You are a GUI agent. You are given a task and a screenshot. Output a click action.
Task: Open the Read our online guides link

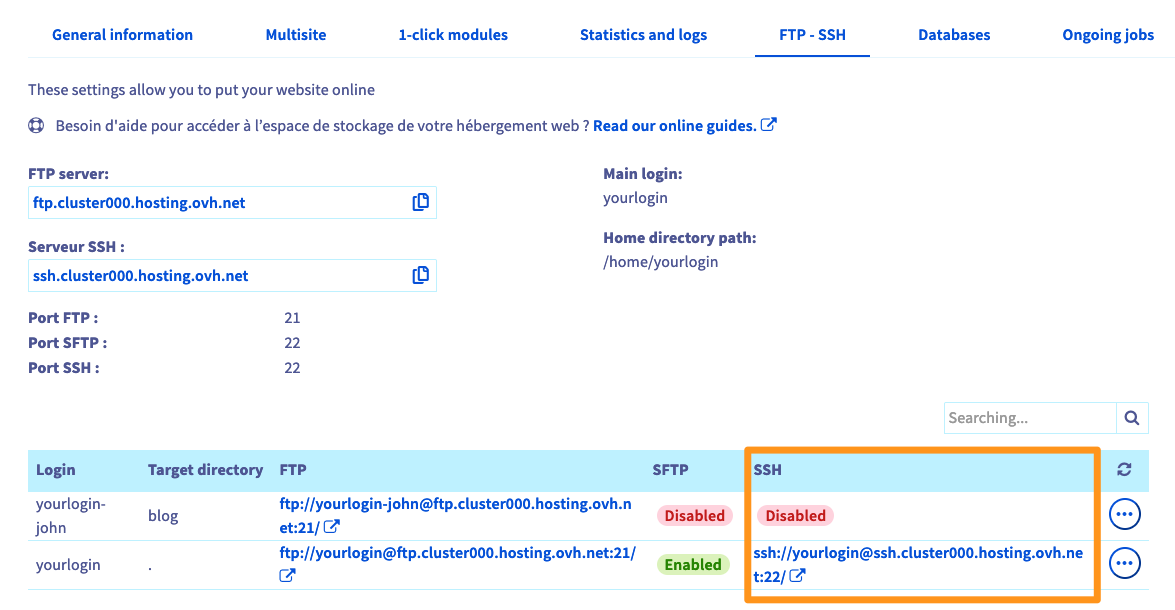click(674, 126)
